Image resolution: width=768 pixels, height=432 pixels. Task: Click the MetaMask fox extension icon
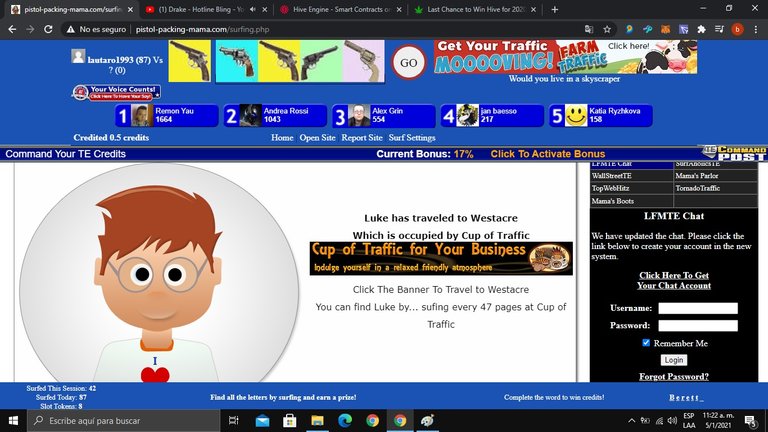tap(665, 29)
